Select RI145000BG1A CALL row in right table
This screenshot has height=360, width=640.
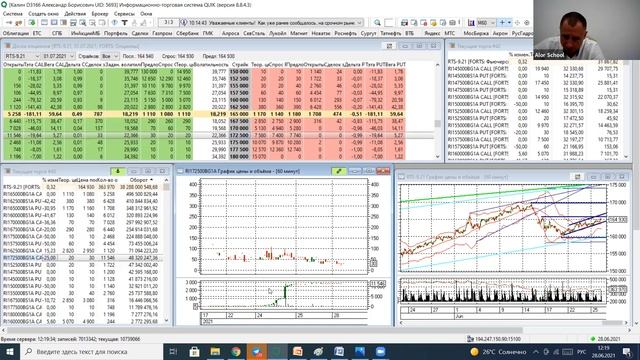coord(535,69)
